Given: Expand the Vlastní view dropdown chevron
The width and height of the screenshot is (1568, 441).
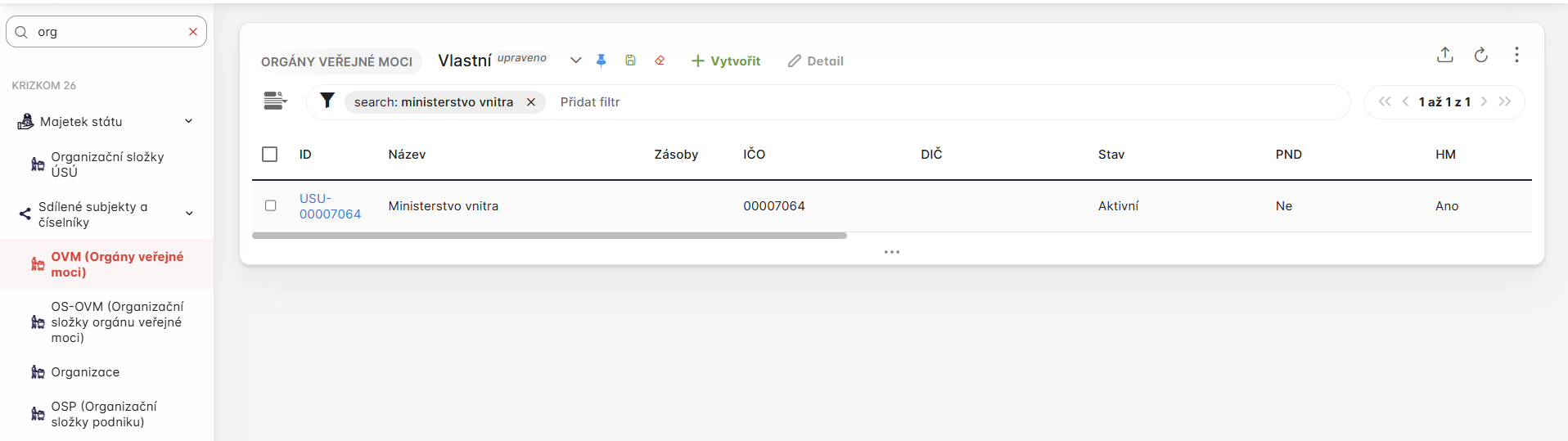Looking at the screenshot, I should pos(575,61).
